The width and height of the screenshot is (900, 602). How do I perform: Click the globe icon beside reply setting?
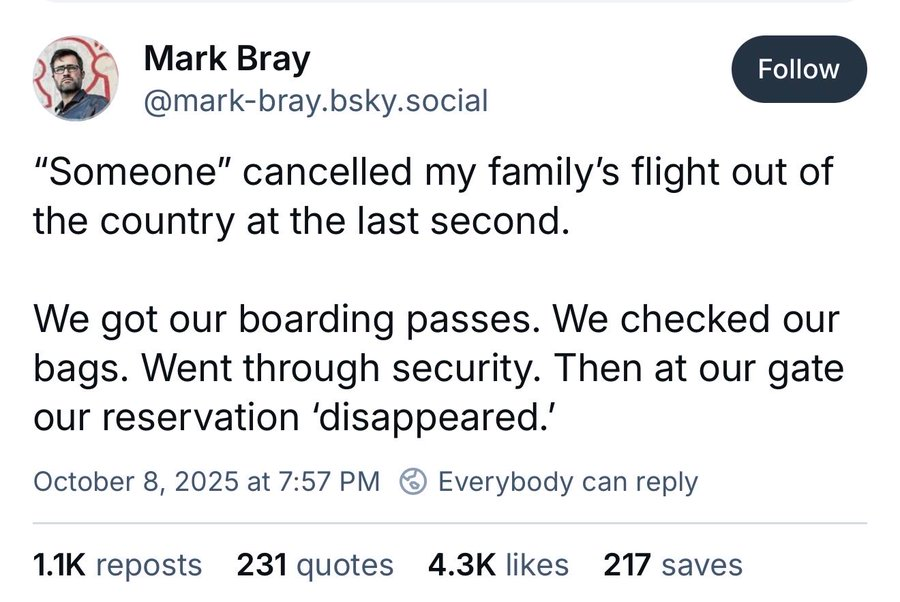click(413, 481)
